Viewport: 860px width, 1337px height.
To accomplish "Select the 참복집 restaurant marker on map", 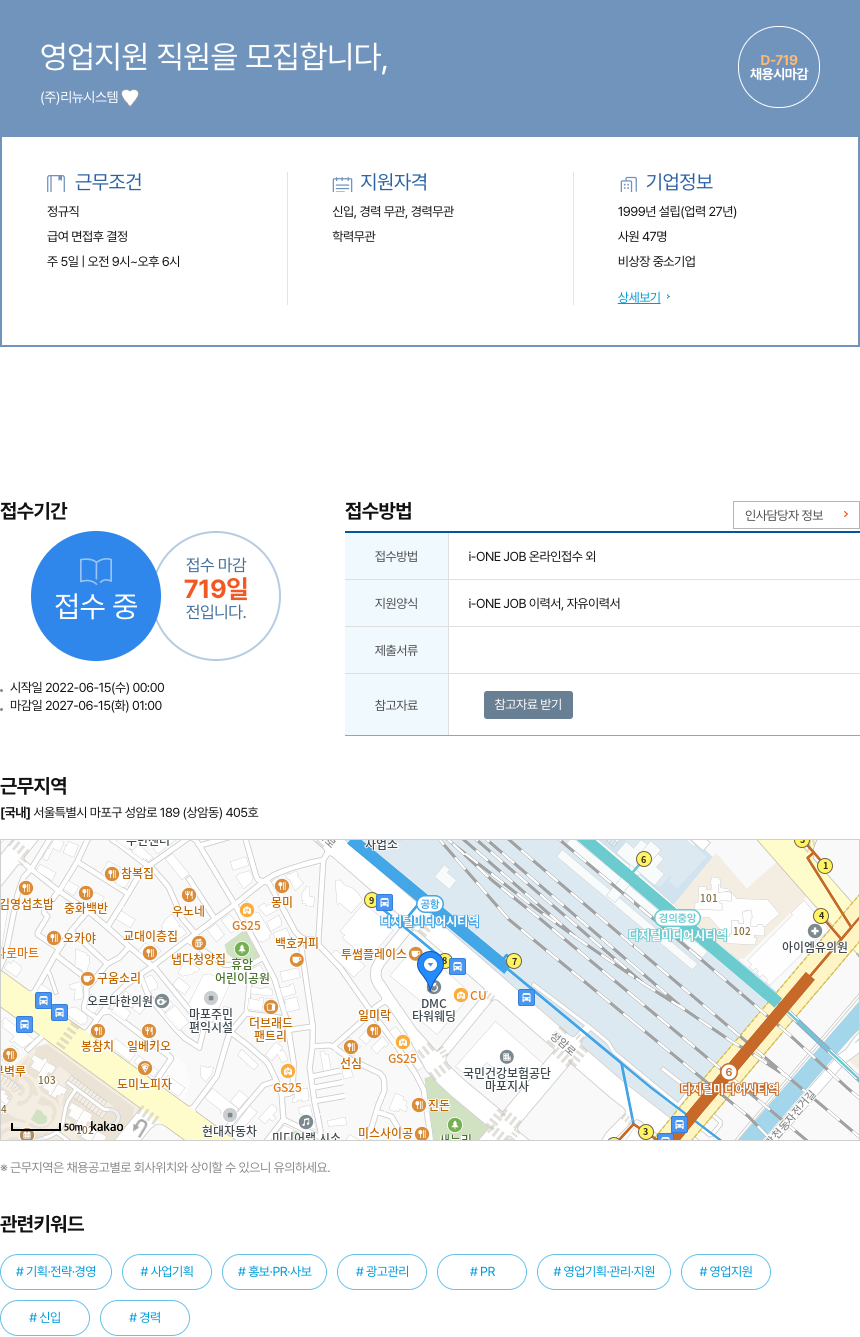I will (111, 873).
